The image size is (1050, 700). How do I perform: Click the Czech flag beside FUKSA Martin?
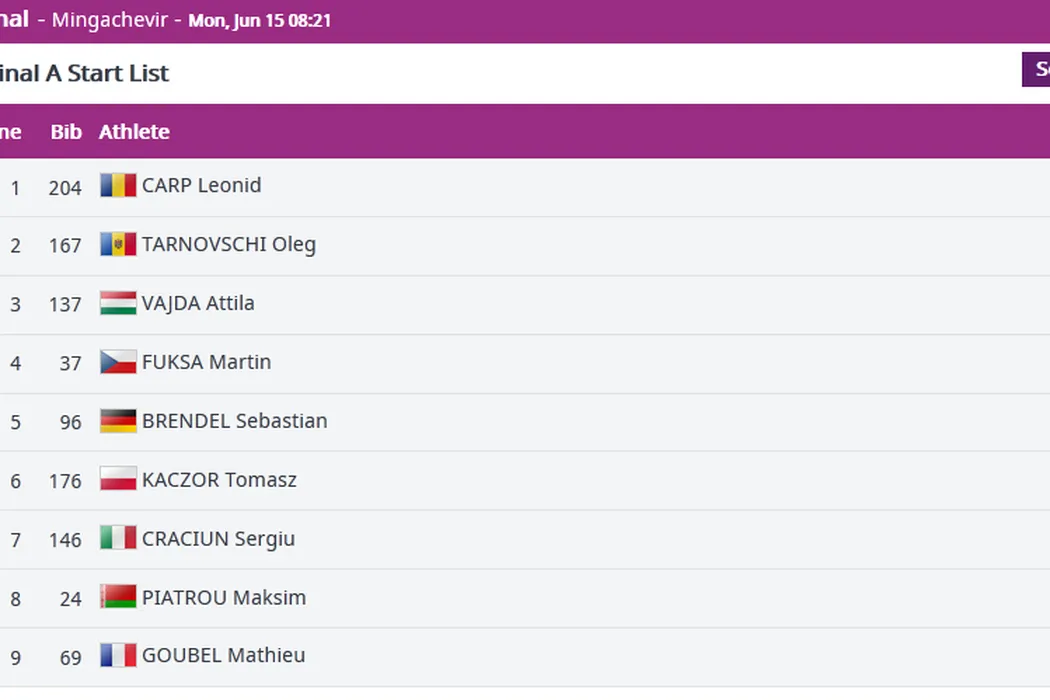tap(118, 362)
